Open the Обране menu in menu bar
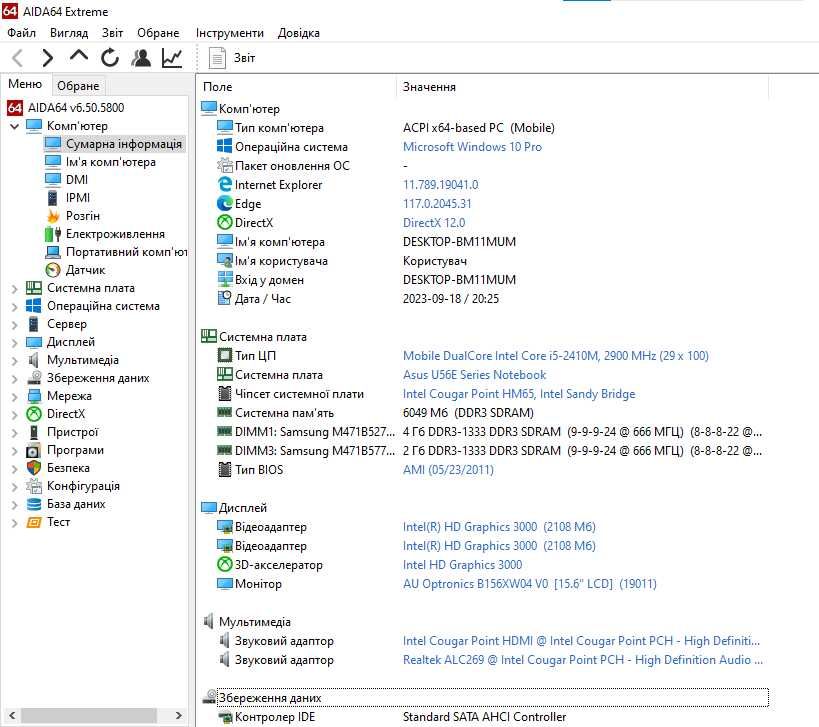819x727 pixels. pos(158,33)
